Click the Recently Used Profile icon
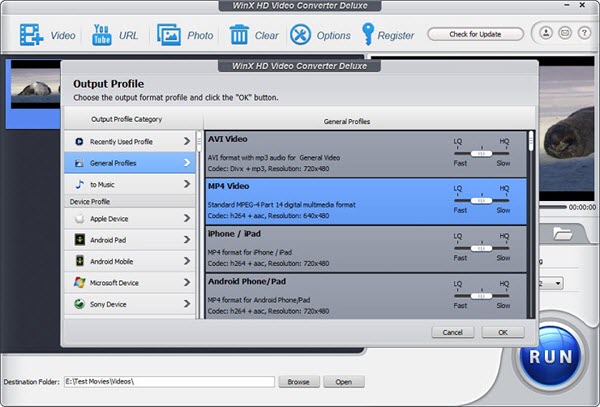Screen dimensions: 600x407 click(x=79, y=142)
